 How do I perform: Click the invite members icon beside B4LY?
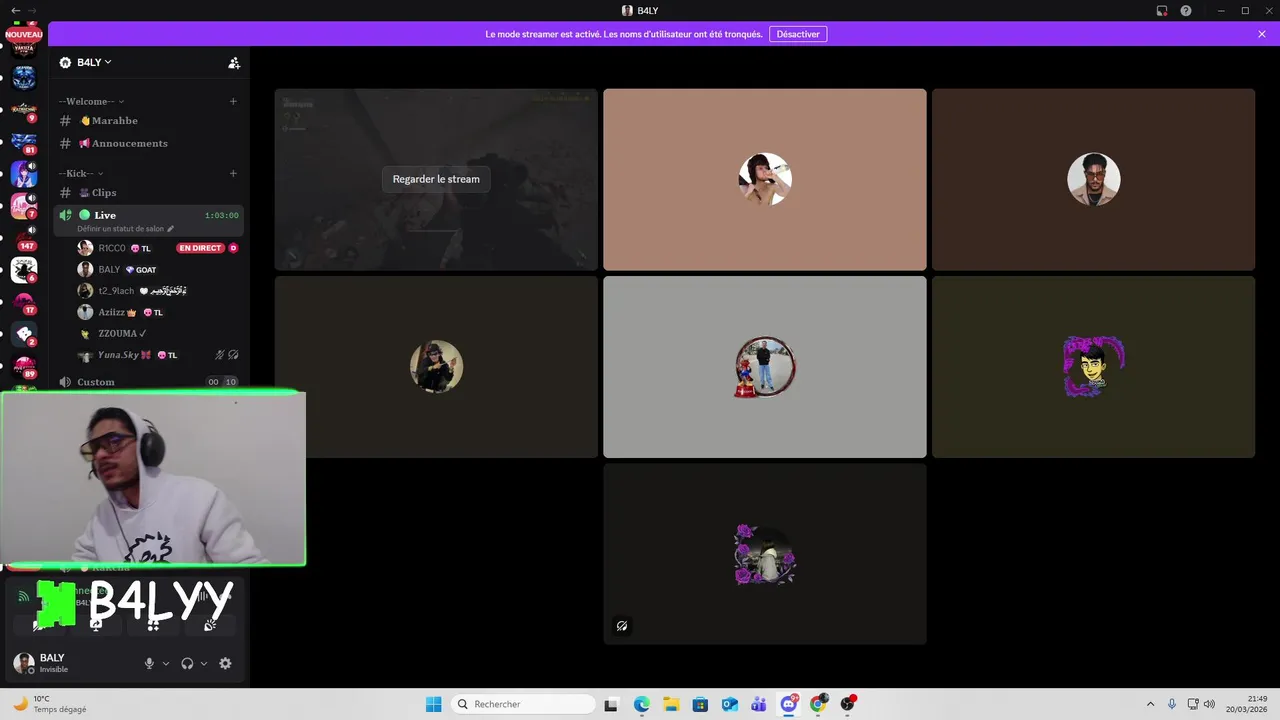(x=234, y=62)
